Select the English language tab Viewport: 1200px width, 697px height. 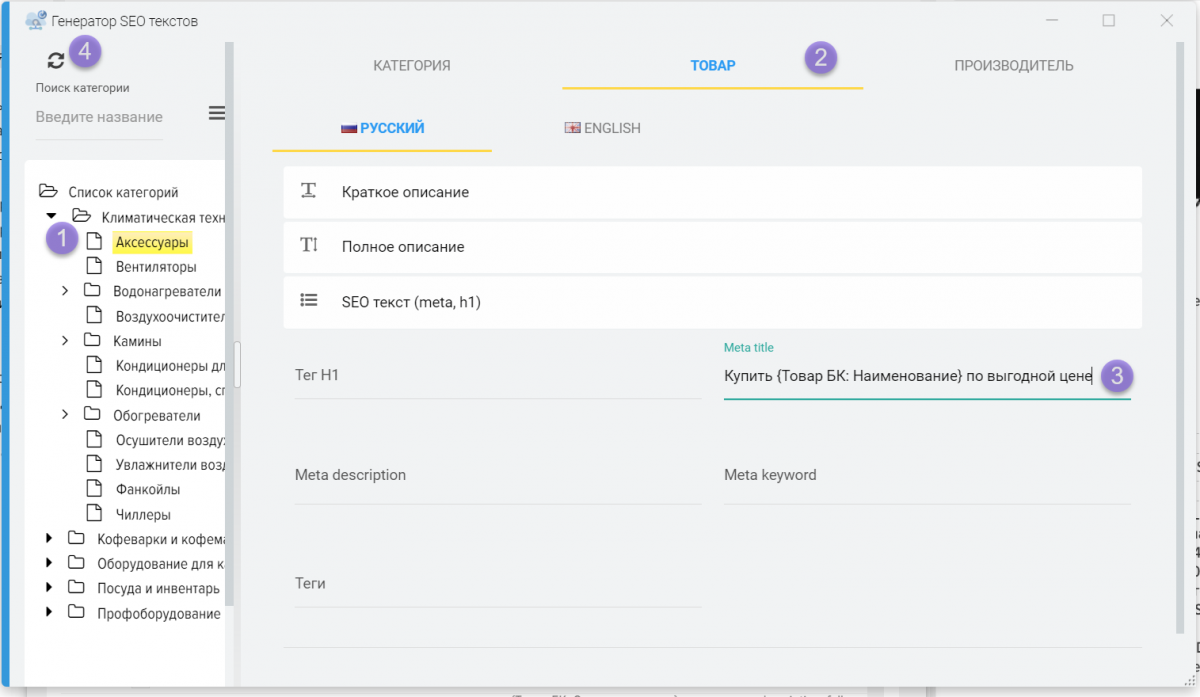pyautogui.click(x=603, y=128)
